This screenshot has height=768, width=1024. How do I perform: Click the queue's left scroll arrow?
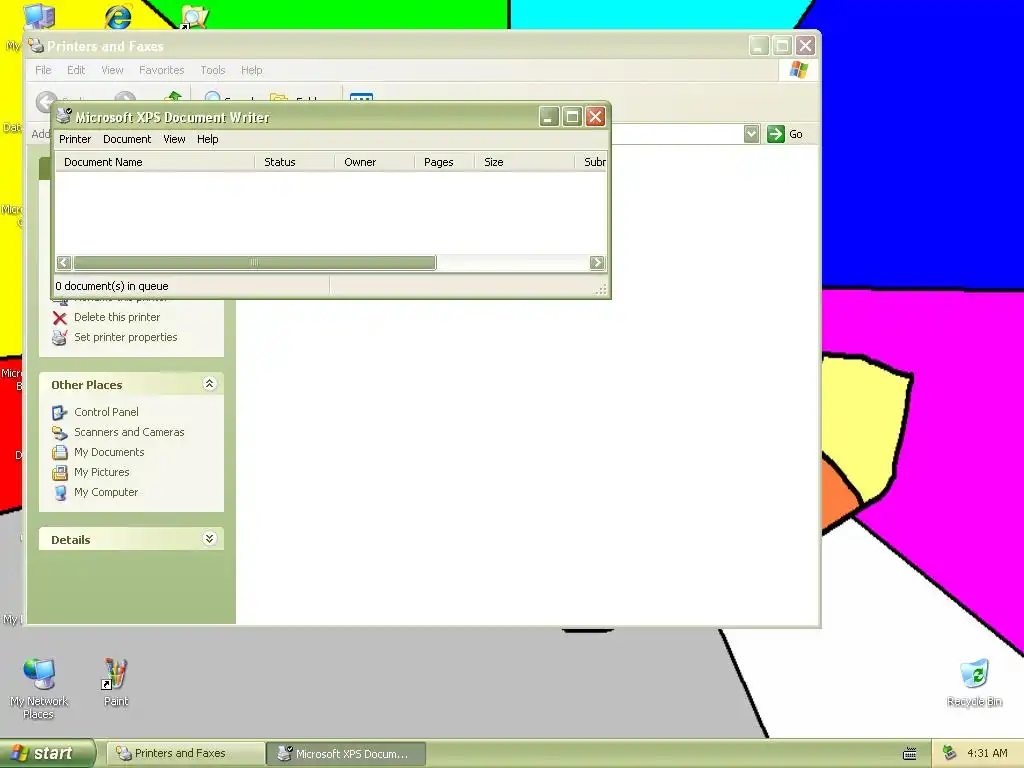pyautogui.click(x=63, y=263)
